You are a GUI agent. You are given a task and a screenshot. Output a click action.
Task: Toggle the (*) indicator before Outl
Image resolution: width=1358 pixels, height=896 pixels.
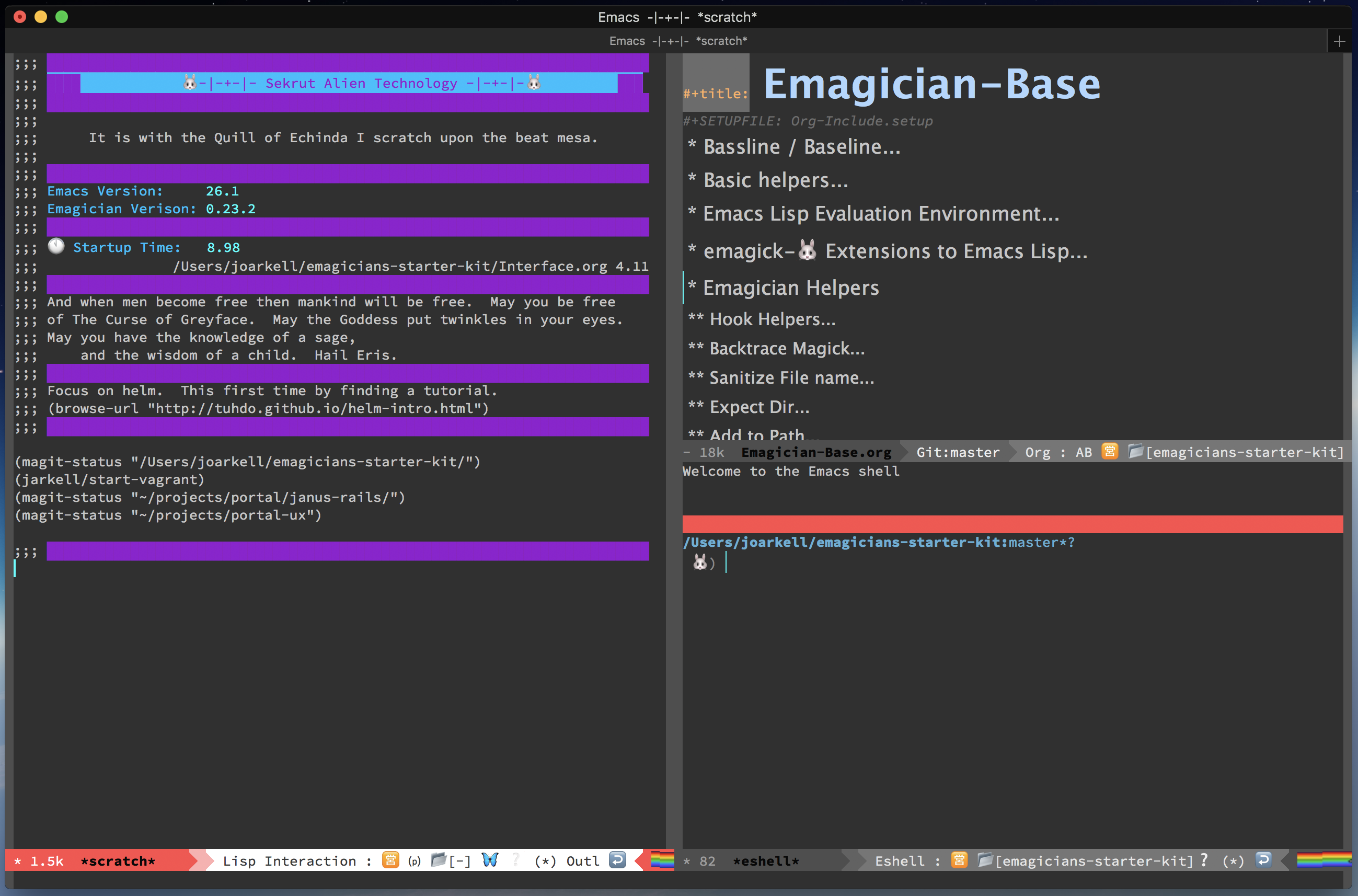point(545,861)
